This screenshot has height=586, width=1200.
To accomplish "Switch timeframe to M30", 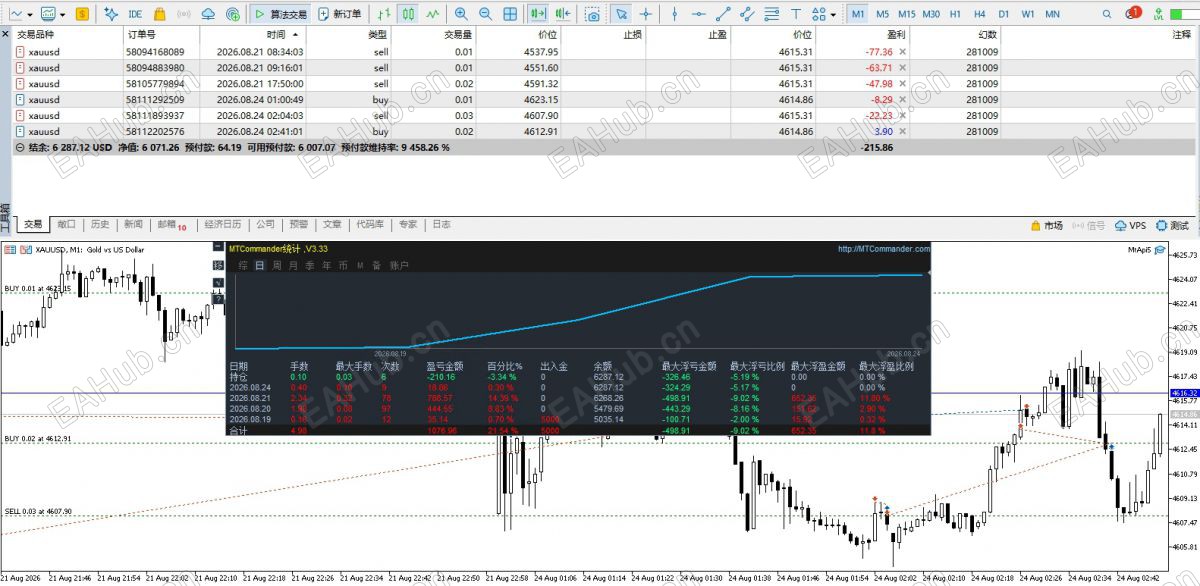I will pos(931,15).
